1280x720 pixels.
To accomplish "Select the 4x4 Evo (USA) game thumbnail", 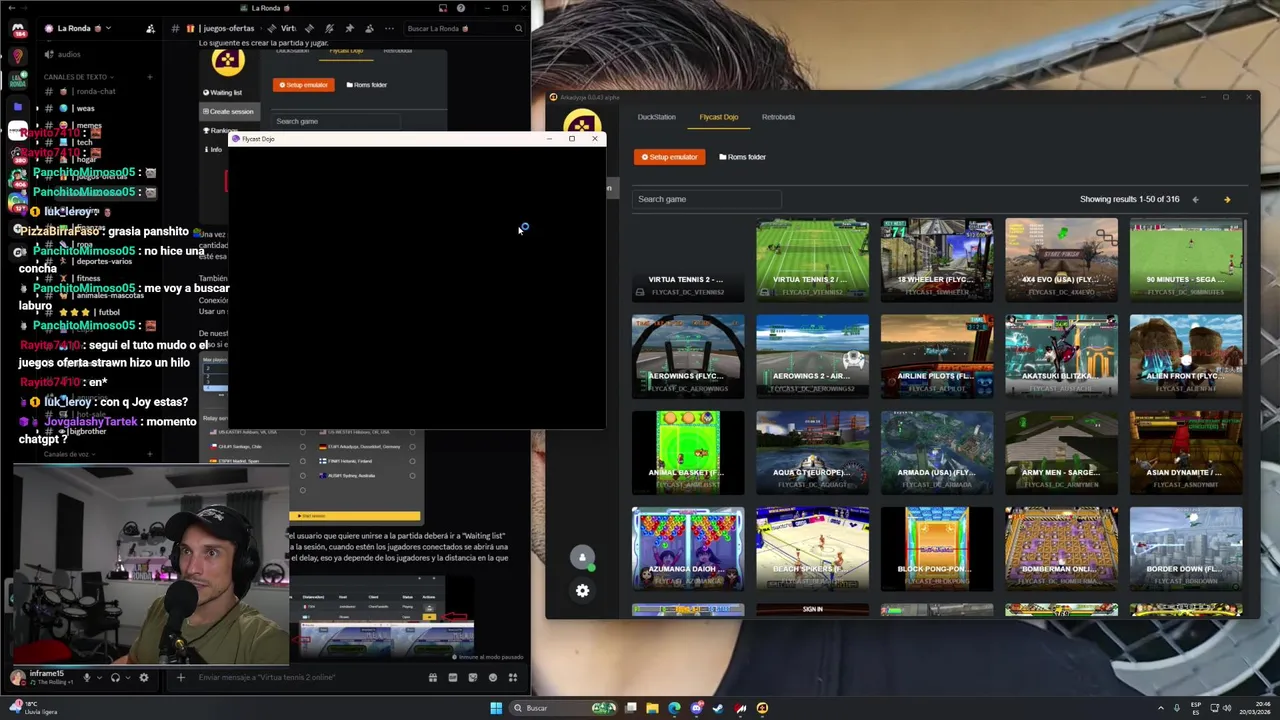I will point(1061,259).
